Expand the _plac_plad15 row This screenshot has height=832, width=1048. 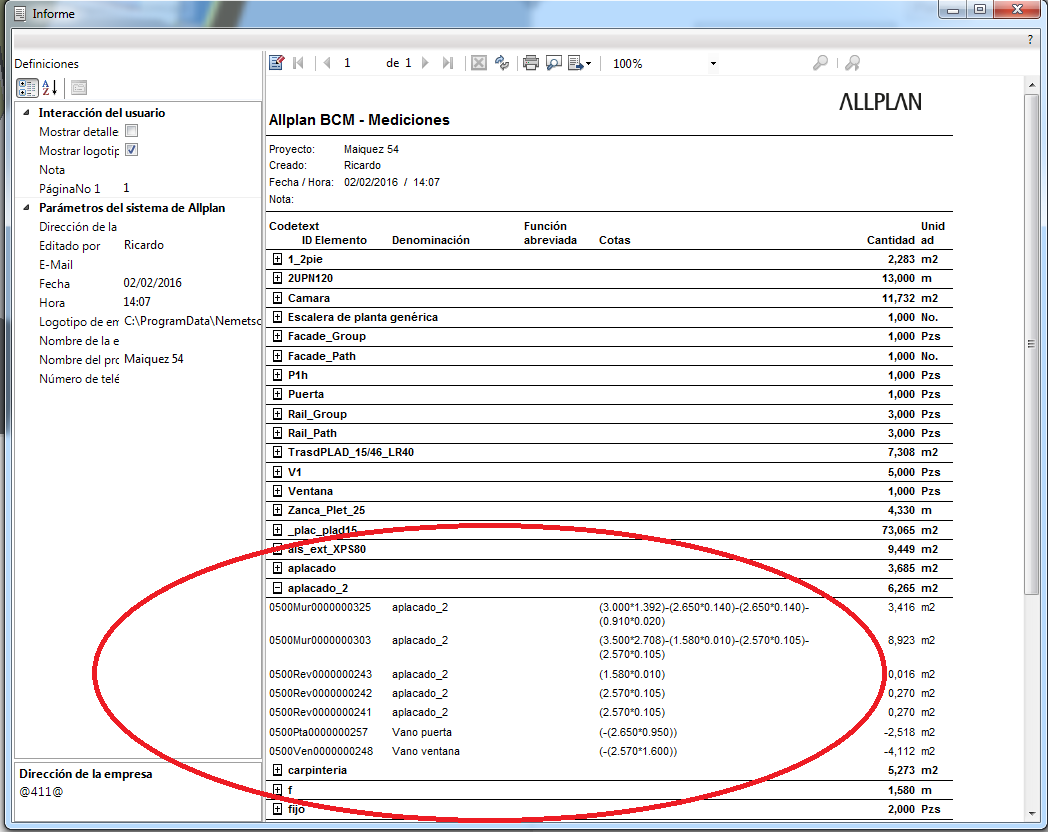(277, 530)
